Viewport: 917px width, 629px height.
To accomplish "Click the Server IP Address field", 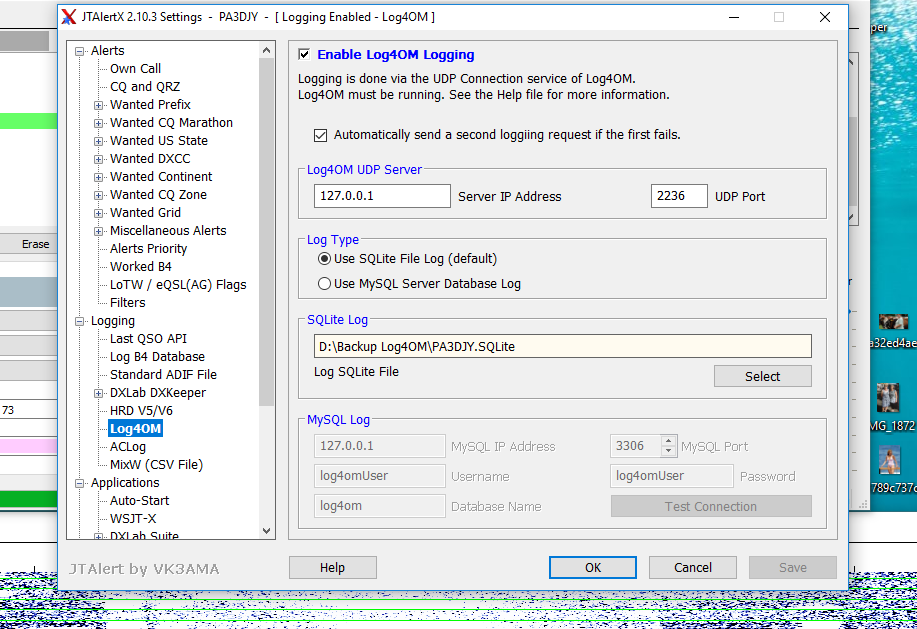I will click(382, 196).
